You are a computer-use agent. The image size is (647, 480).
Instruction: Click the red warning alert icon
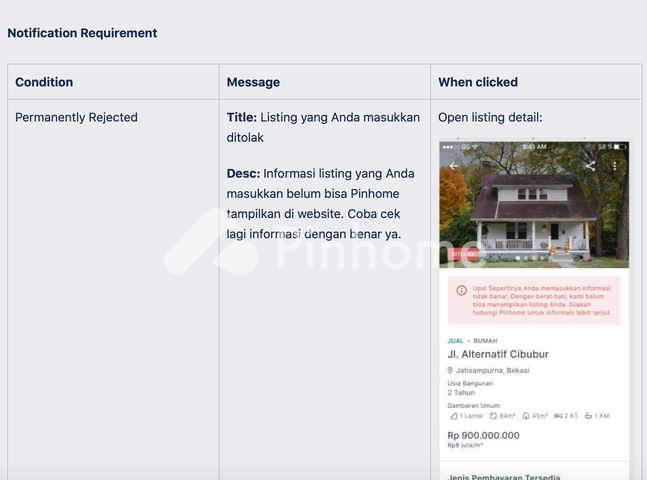coord(461,291)
